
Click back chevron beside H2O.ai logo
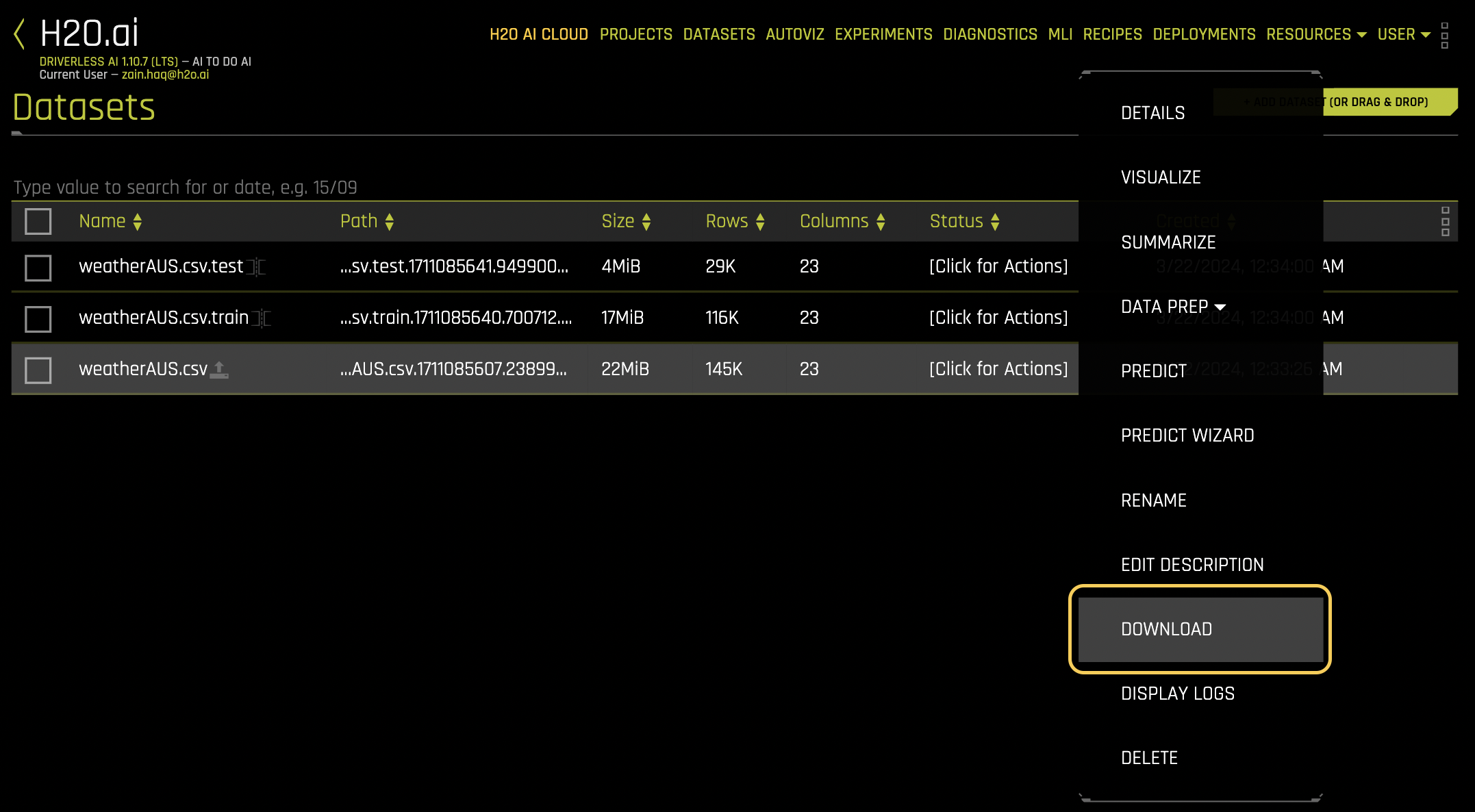[x=18, y=29]
